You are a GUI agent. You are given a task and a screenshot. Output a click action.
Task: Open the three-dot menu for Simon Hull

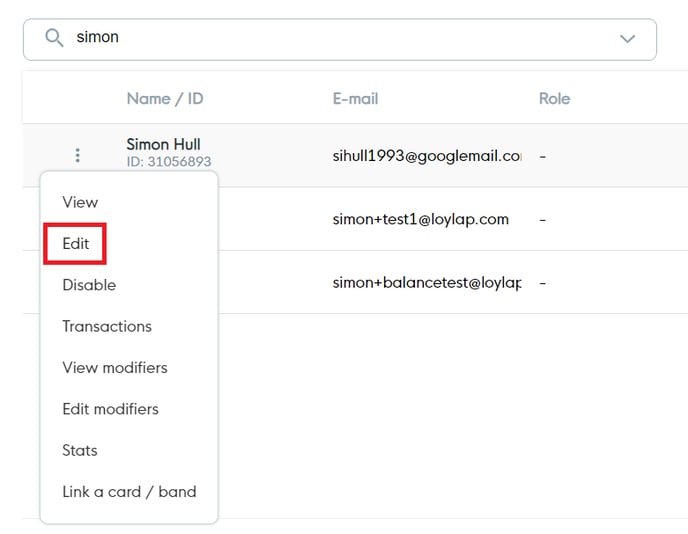coord(77,155)
